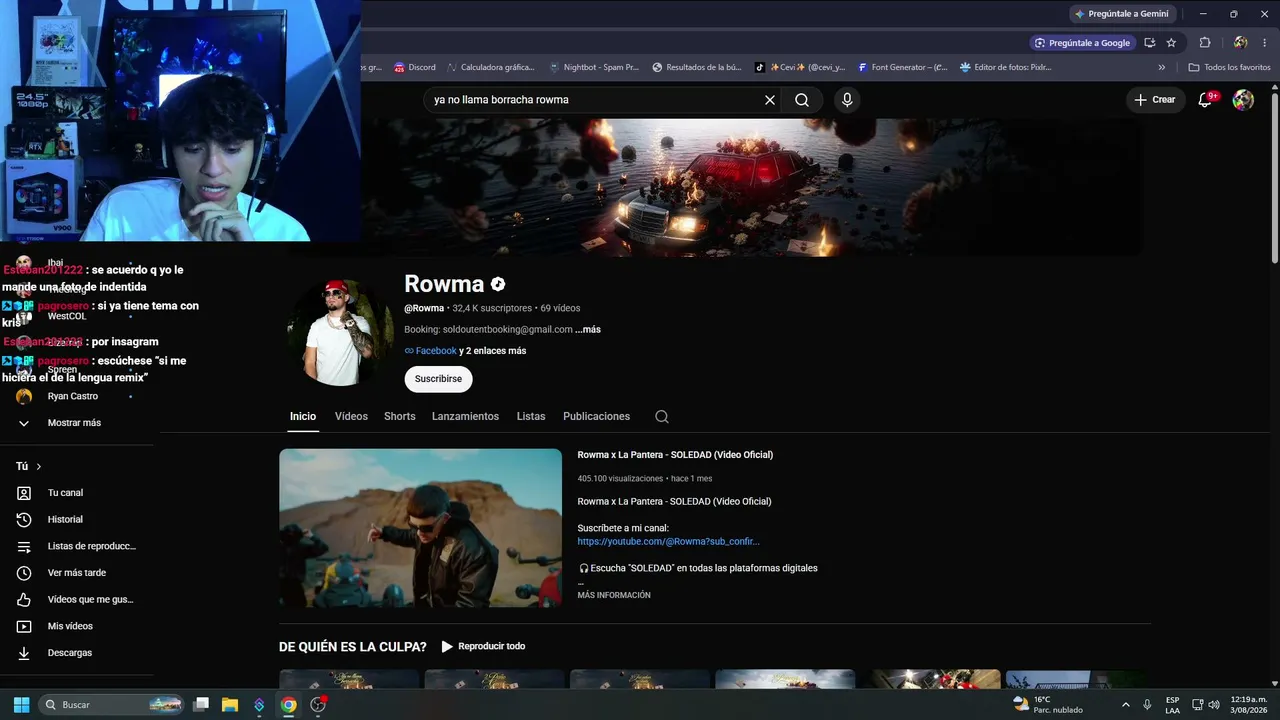Show the 2 enlaces más links
1280x720 pixels.
(493, 351)
